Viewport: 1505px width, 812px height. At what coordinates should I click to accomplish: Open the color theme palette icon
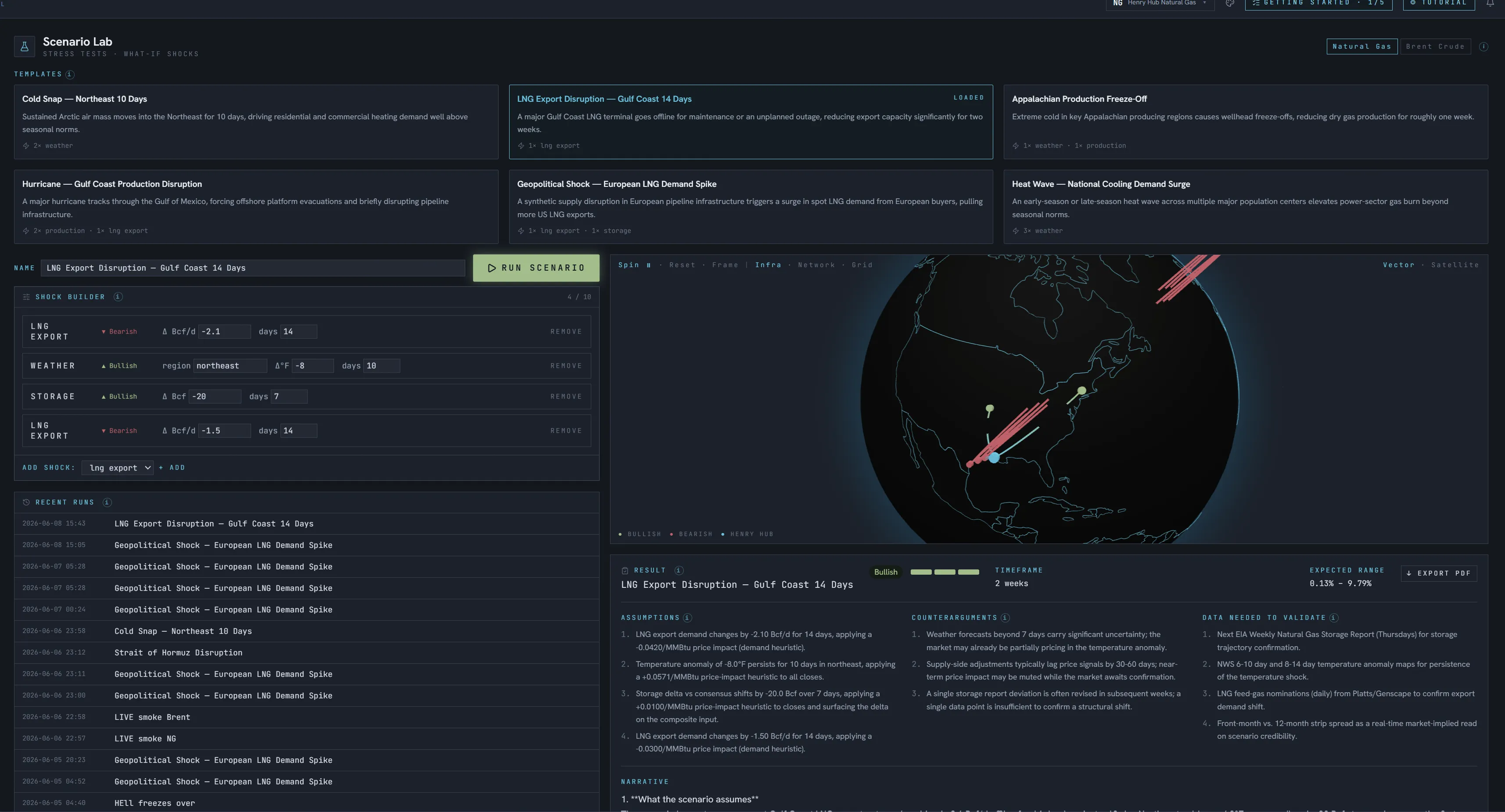tap(1230, 3)
